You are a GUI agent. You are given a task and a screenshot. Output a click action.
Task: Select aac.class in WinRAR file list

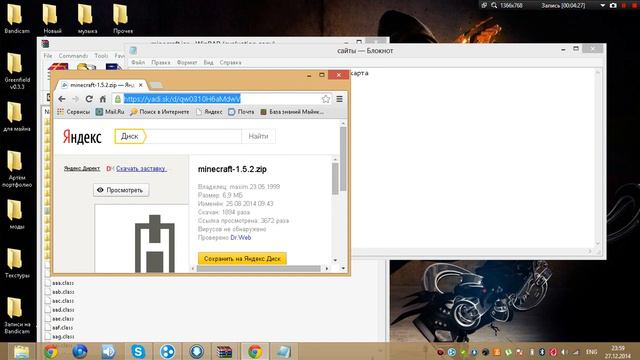(60, 301)
